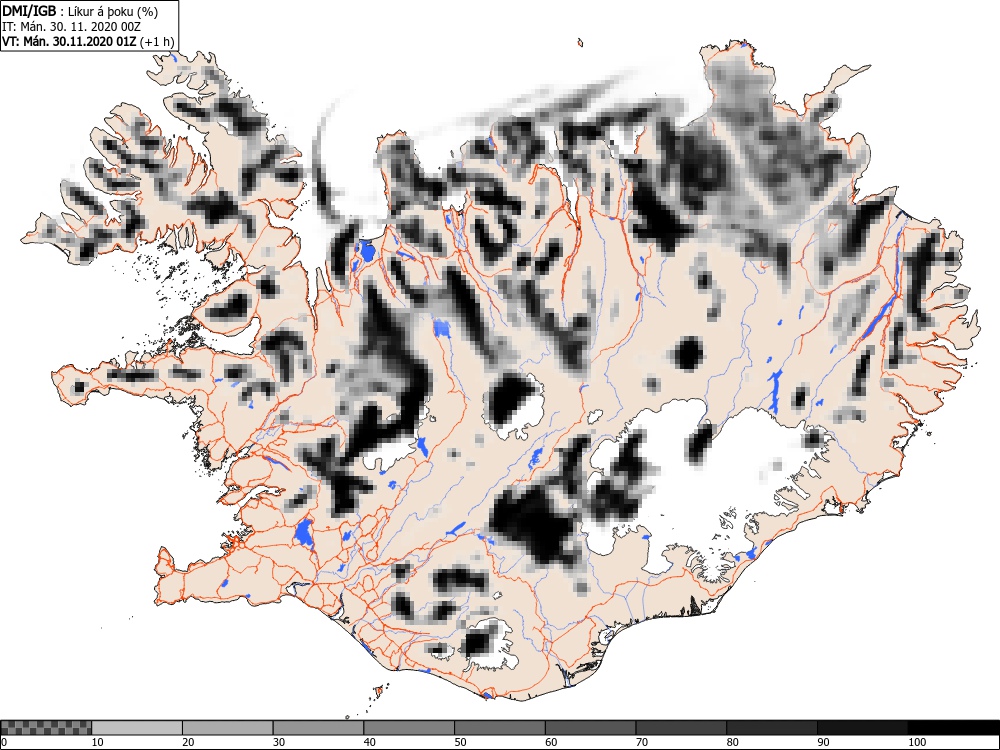Click the 40–50% legend color segment
The height and width of the screenshot is (750, 1000).
tap(409, 728)
